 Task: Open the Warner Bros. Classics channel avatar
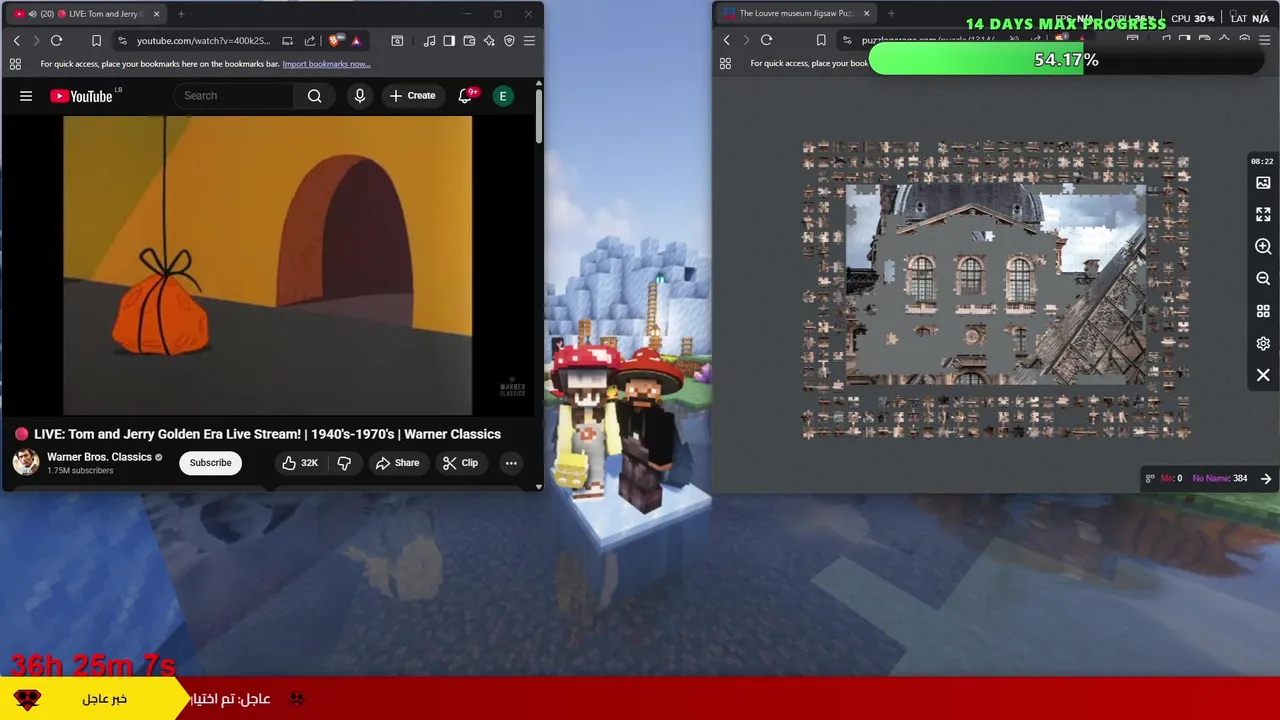[26, 462]
